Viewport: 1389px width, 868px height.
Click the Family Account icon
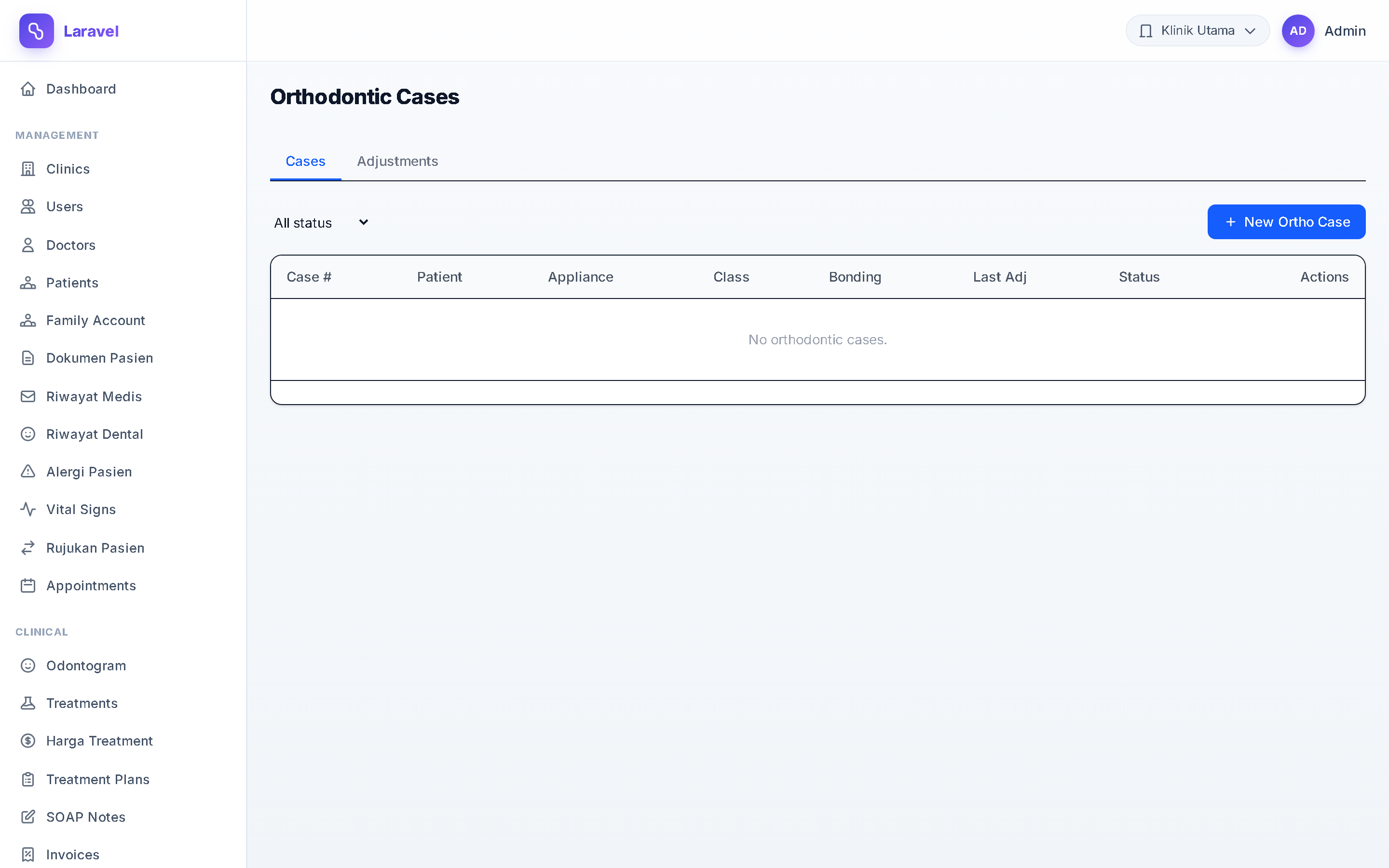point(28,320)
